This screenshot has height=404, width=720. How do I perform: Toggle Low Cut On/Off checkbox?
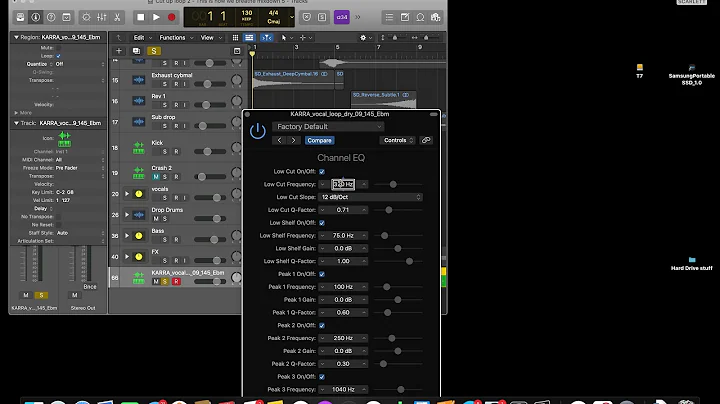[322, 172]
